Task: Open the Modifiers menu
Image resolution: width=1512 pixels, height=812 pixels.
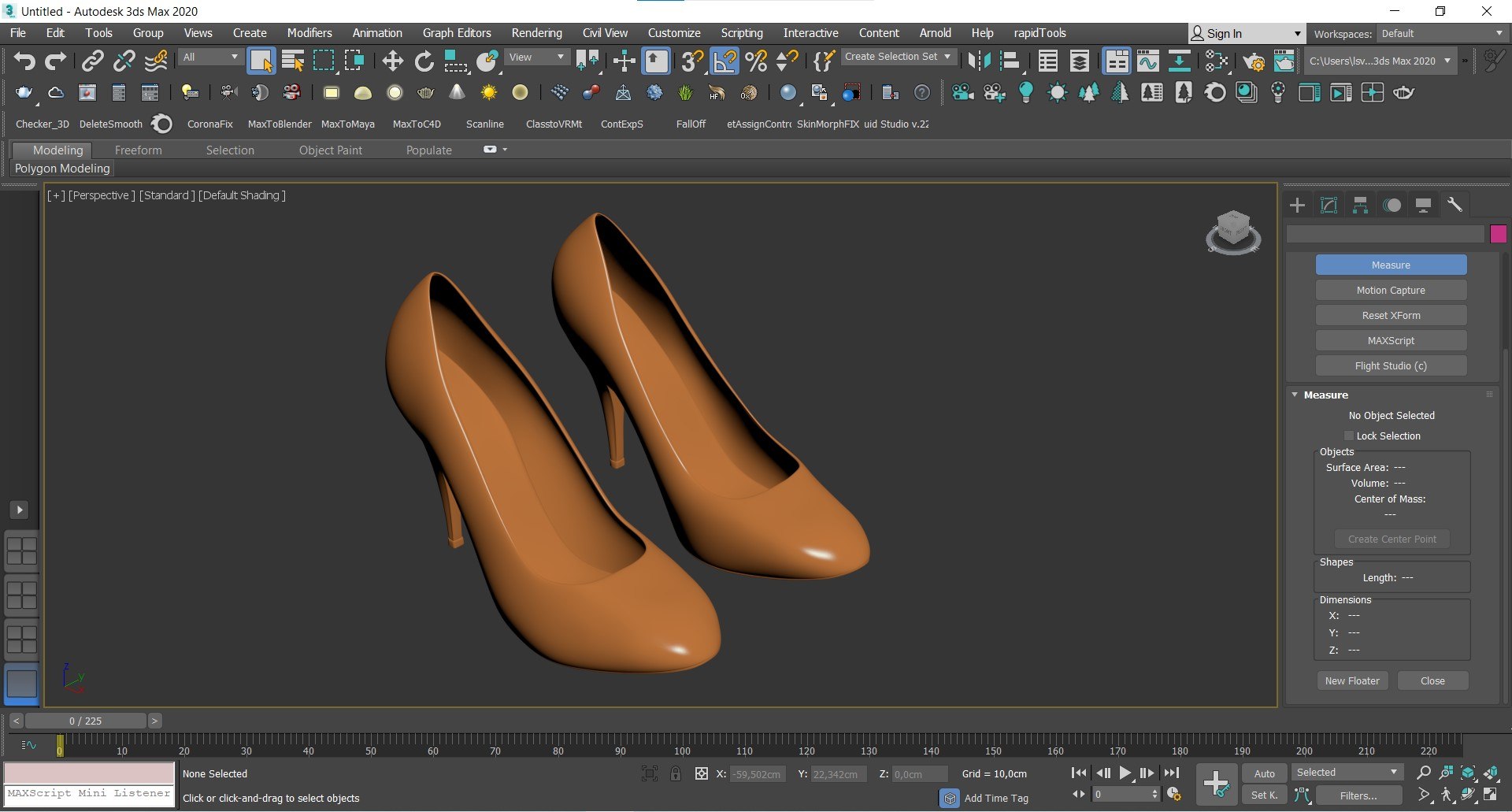Action: tap(309, 33)
